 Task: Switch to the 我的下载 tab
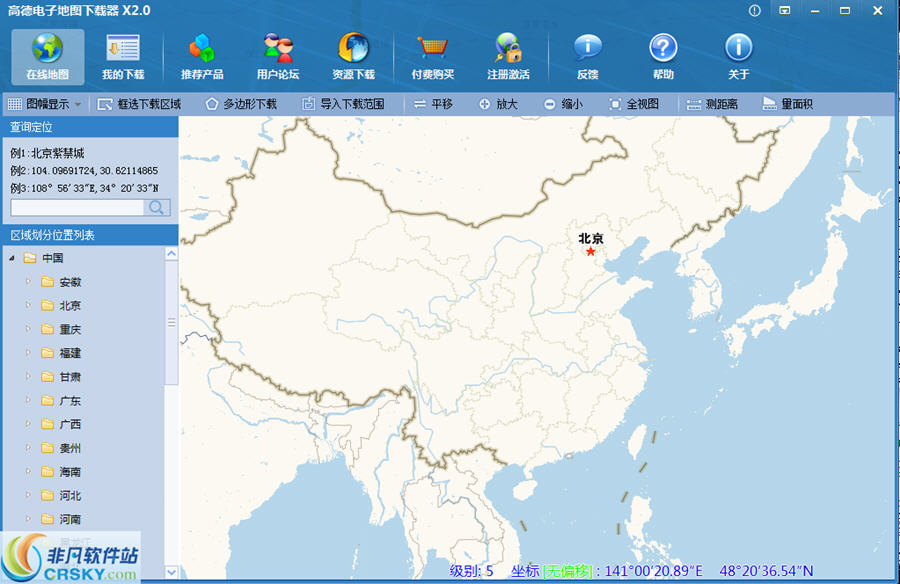122,55
